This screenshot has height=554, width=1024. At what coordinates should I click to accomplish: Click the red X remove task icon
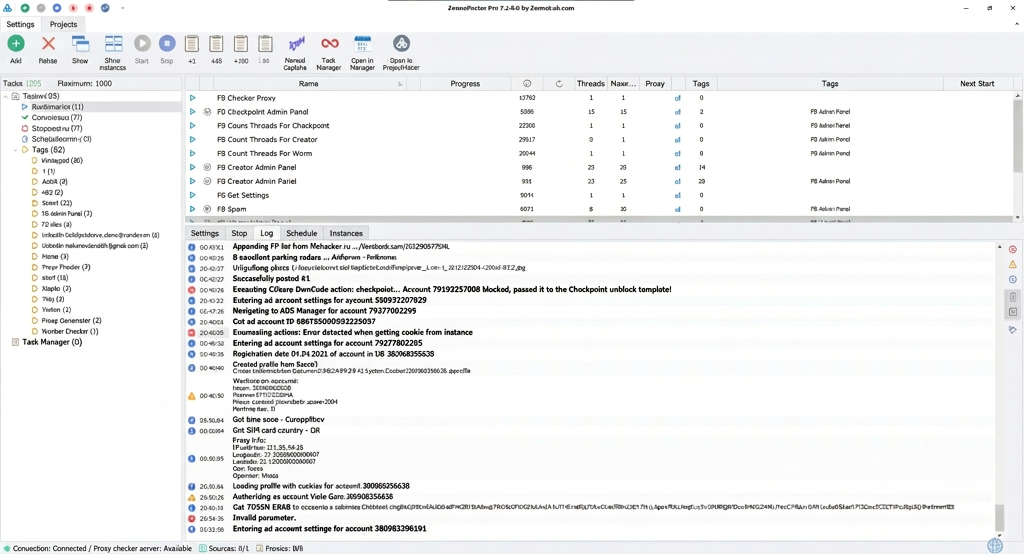coord(48,44)
